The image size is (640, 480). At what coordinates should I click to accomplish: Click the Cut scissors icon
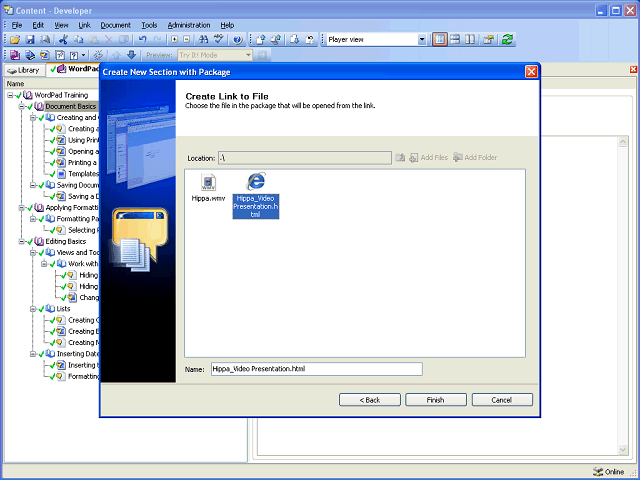tap(63, 40)
